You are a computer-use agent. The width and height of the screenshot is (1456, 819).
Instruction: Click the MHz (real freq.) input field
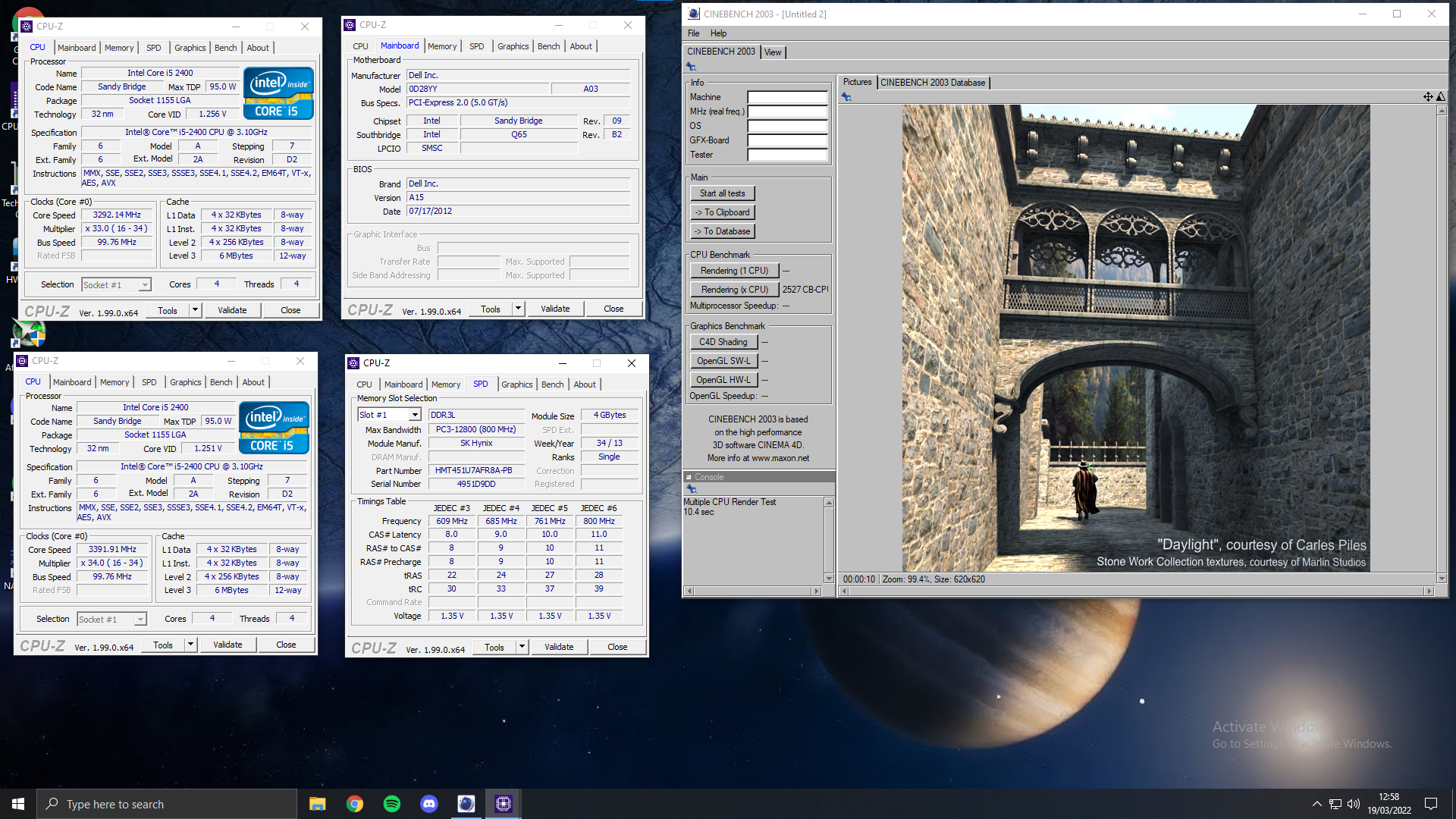787,111
